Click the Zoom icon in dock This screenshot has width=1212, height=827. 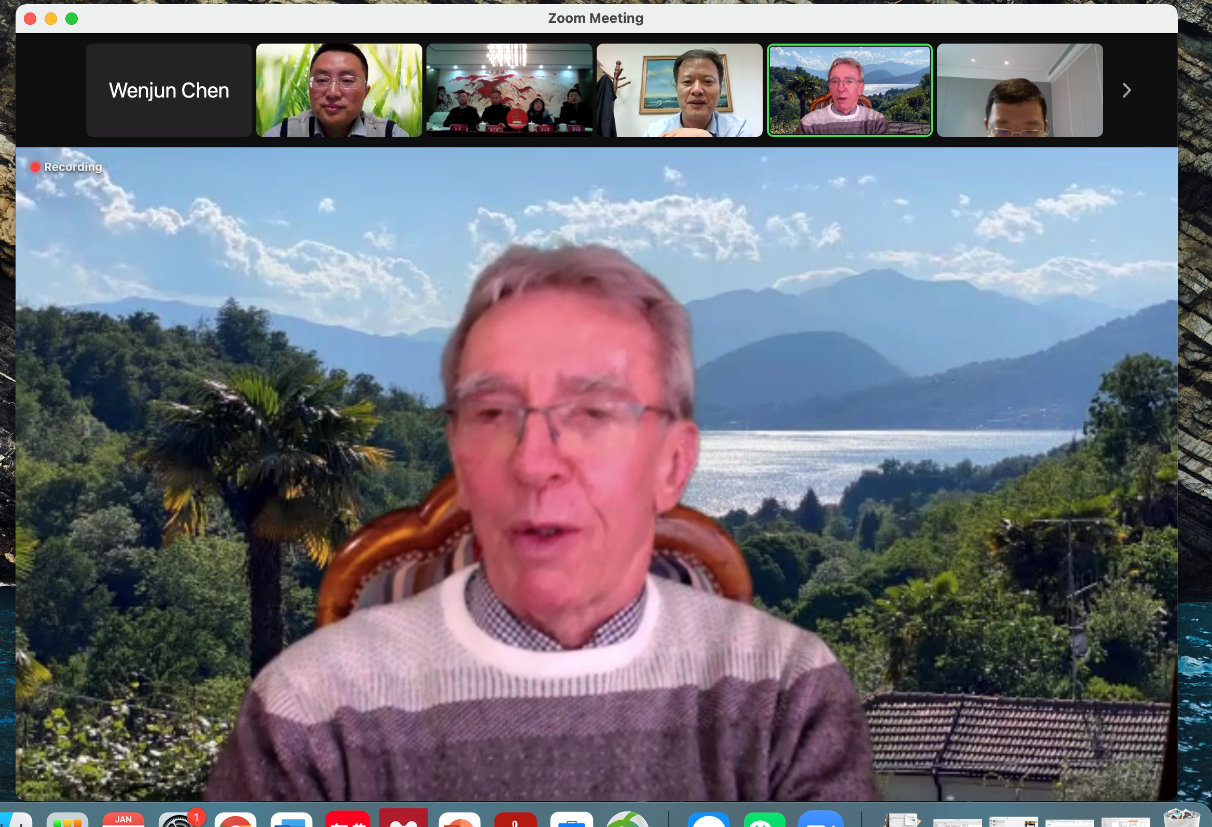coord(820,820)
